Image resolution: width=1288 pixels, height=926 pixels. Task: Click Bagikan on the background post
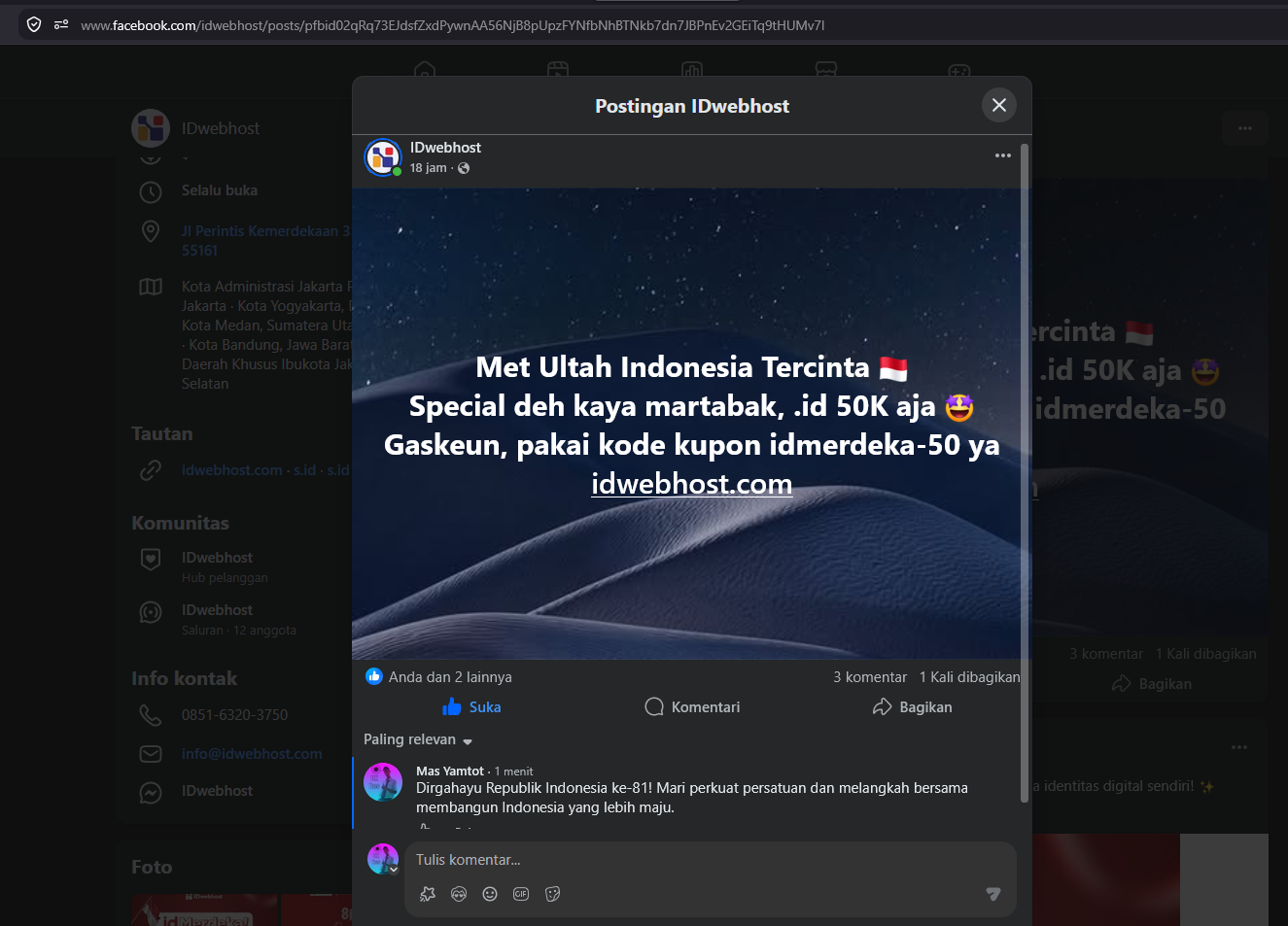tap(1152, 684)
